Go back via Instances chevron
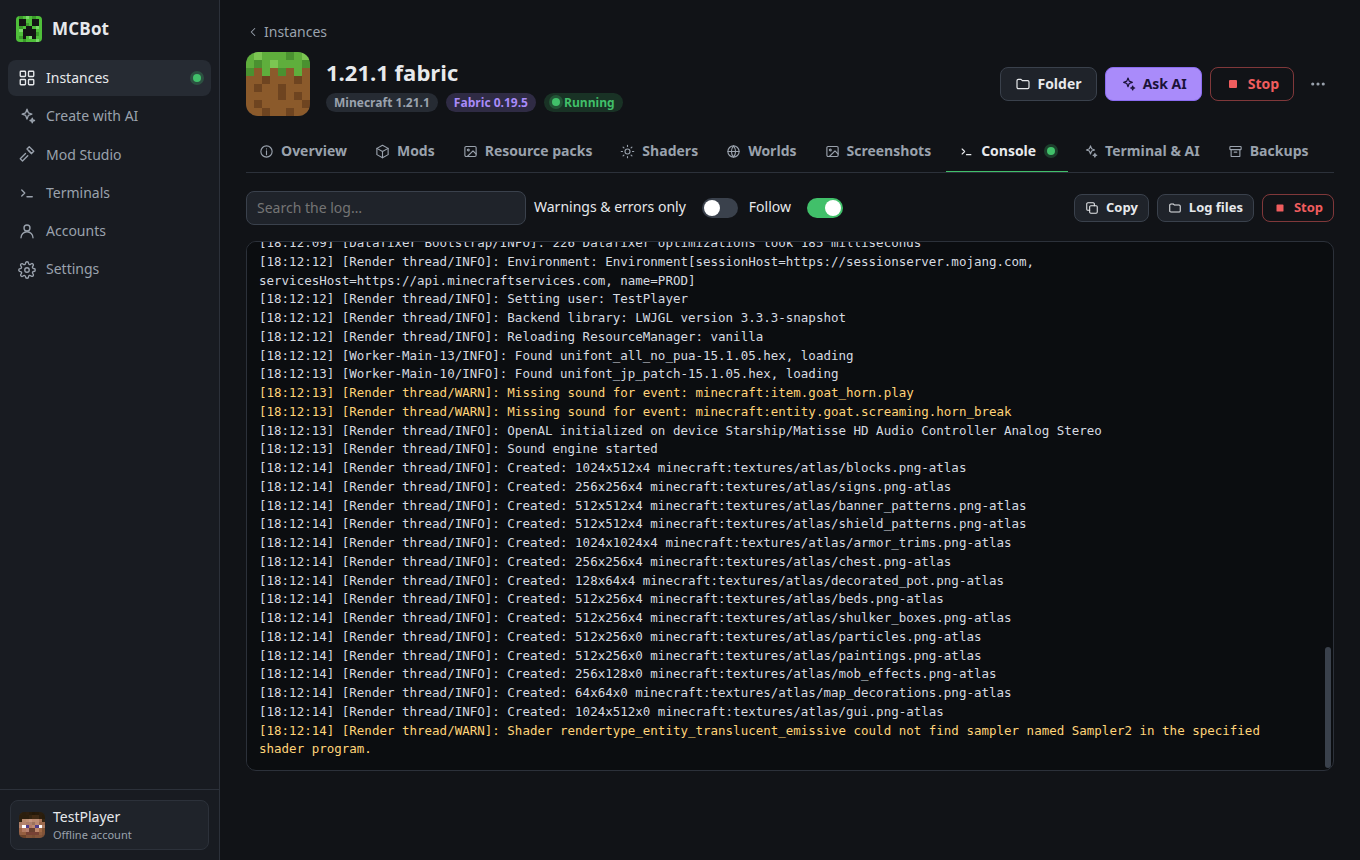This screenshot has width=1360, height=860. coord(253,32)
